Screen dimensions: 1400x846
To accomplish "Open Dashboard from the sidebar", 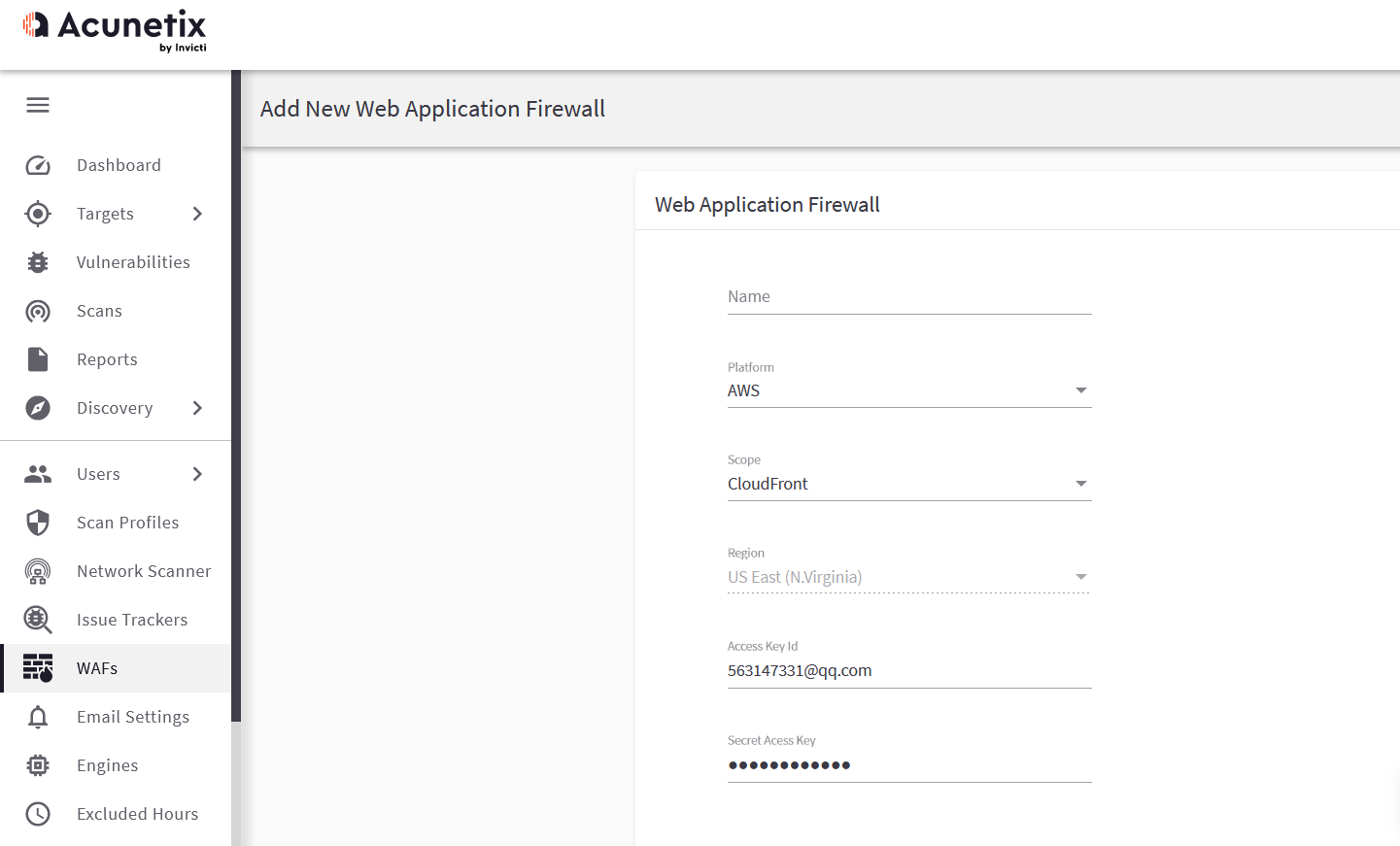I will pos(116,165).
